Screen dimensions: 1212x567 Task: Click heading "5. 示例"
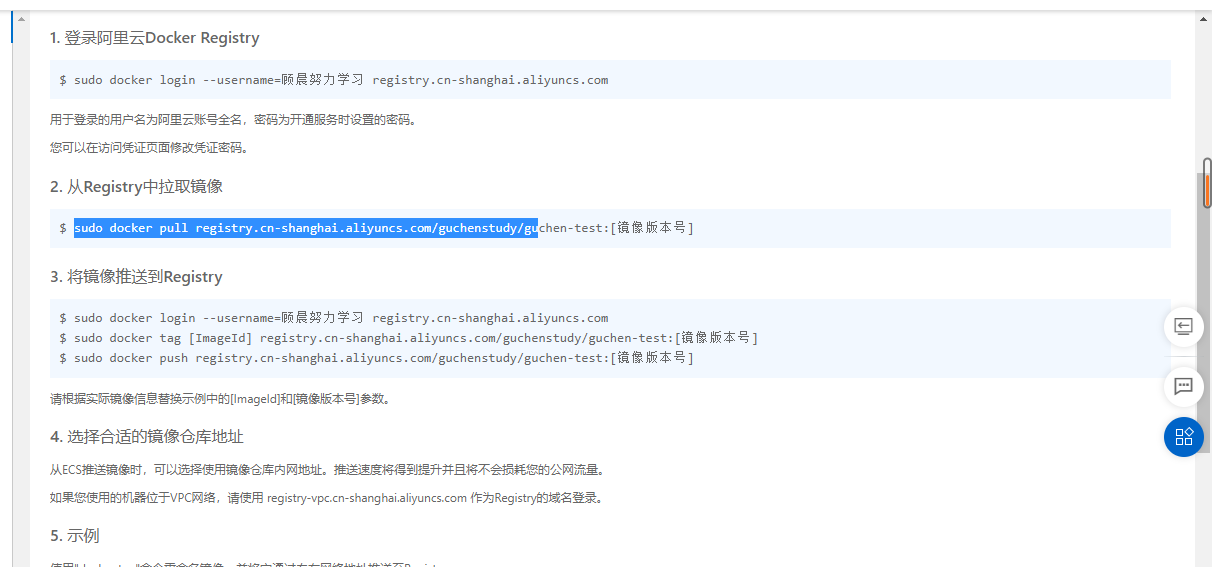pos(75,536)
